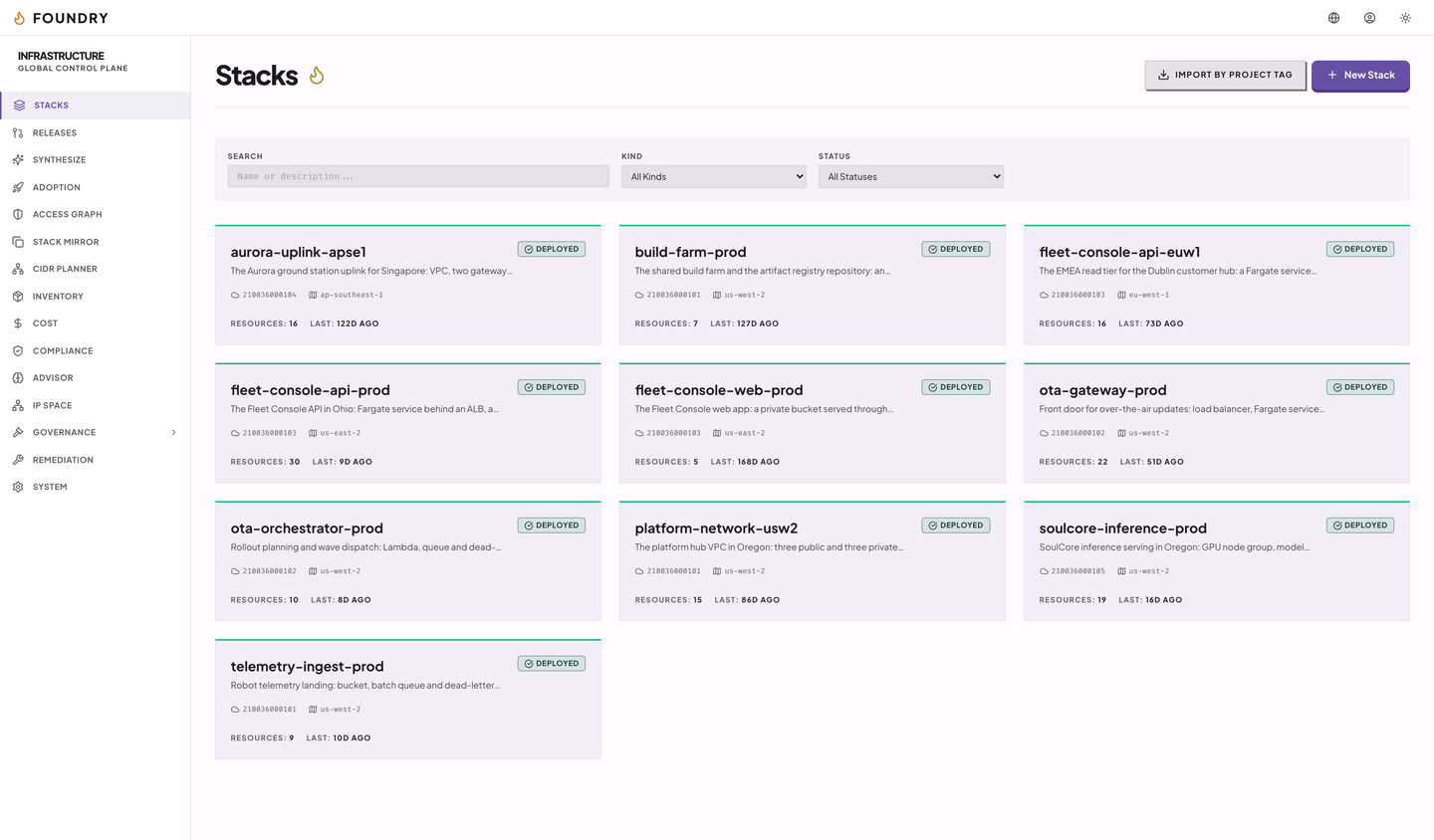The image size is (1434, 840).
Task: Click the Import By Project Tag button
Action: [x=1225, y=75]
